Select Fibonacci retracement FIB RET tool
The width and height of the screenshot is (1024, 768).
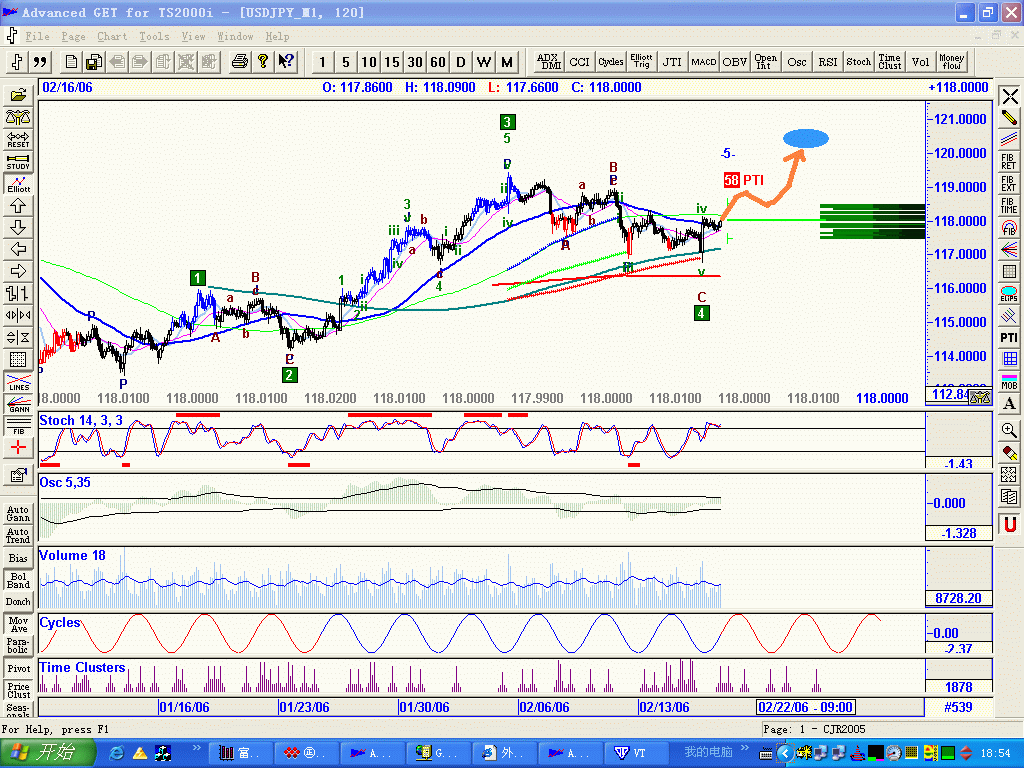[1009, 161]
